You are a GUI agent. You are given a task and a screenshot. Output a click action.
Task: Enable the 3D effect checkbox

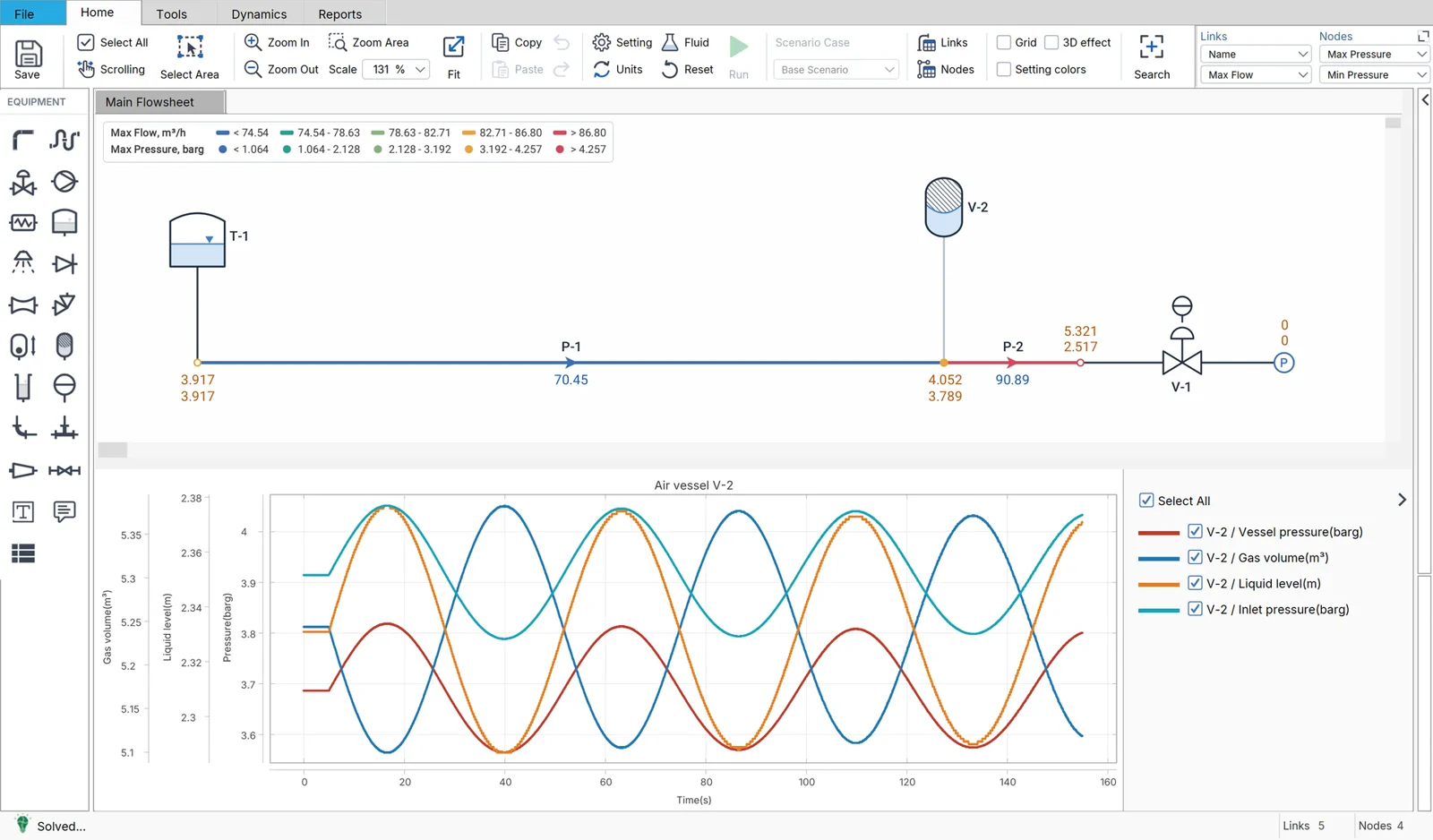1051,42
